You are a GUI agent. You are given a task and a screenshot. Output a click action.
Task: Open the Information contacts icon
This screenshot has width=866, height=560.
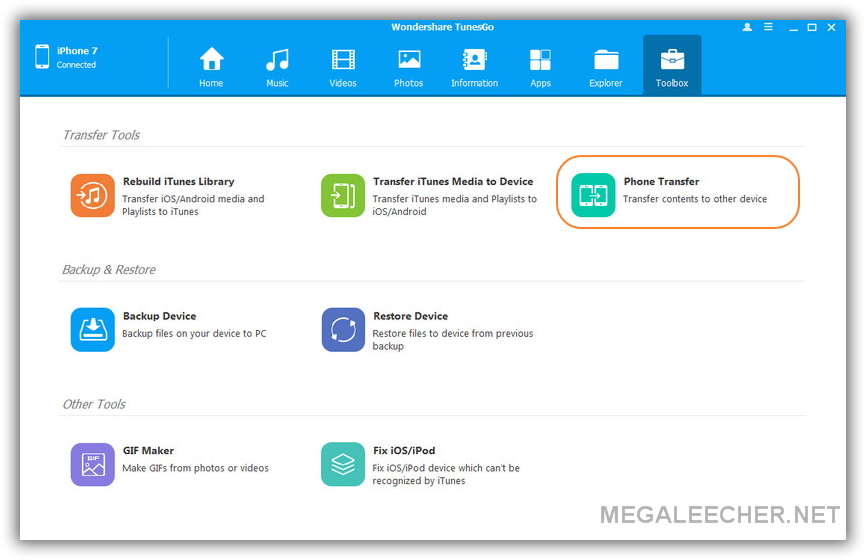[474, 59]
